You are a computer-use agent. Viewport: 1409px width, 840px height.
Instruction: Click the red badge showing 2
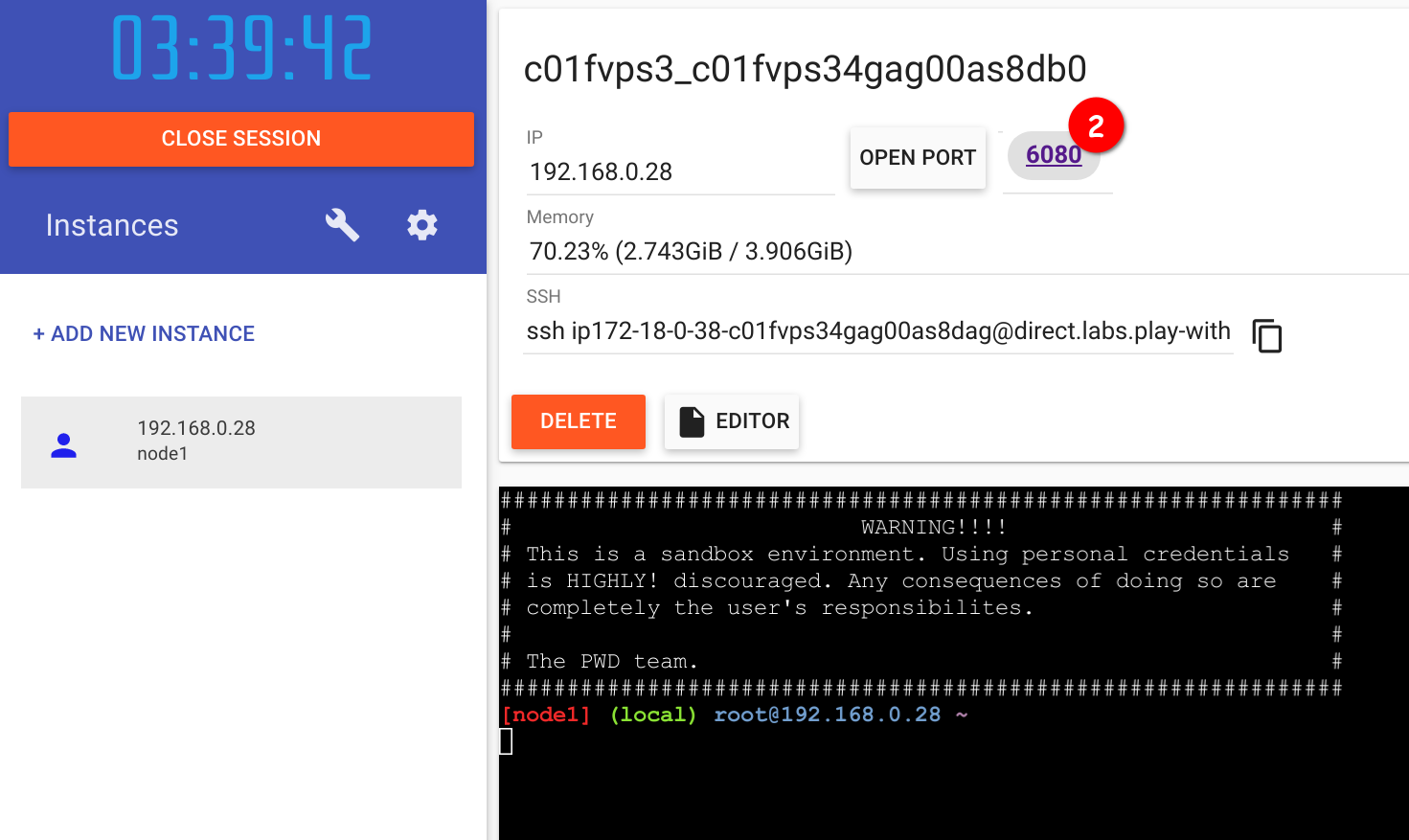(1095, 125)
